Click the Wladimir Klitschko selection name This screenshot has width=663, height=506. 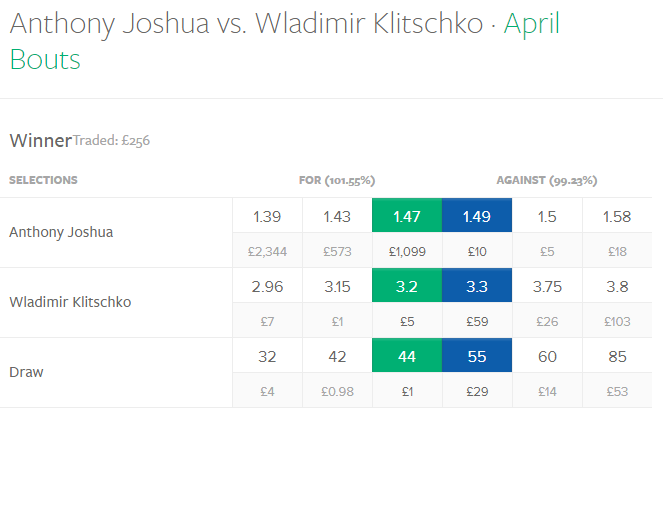tap(70, 302)
